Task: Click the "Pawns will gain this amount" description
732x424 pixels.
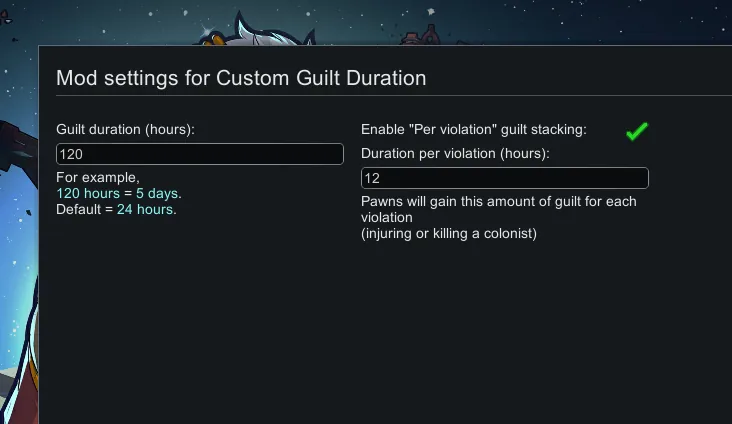Action: (498, 202)
